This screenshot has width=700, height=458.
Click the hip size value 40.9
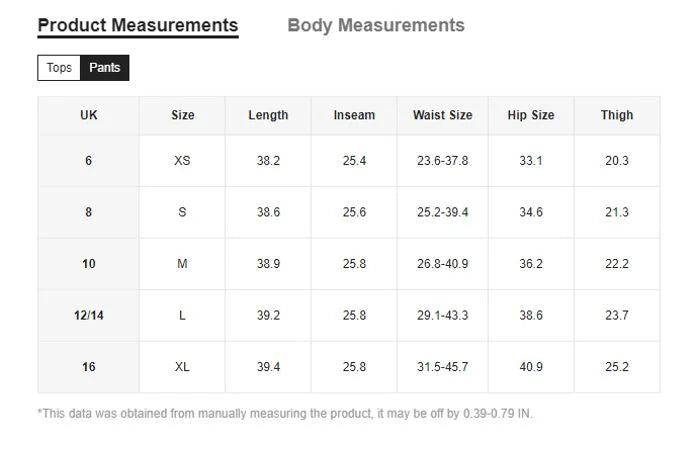tap(530, 367)
